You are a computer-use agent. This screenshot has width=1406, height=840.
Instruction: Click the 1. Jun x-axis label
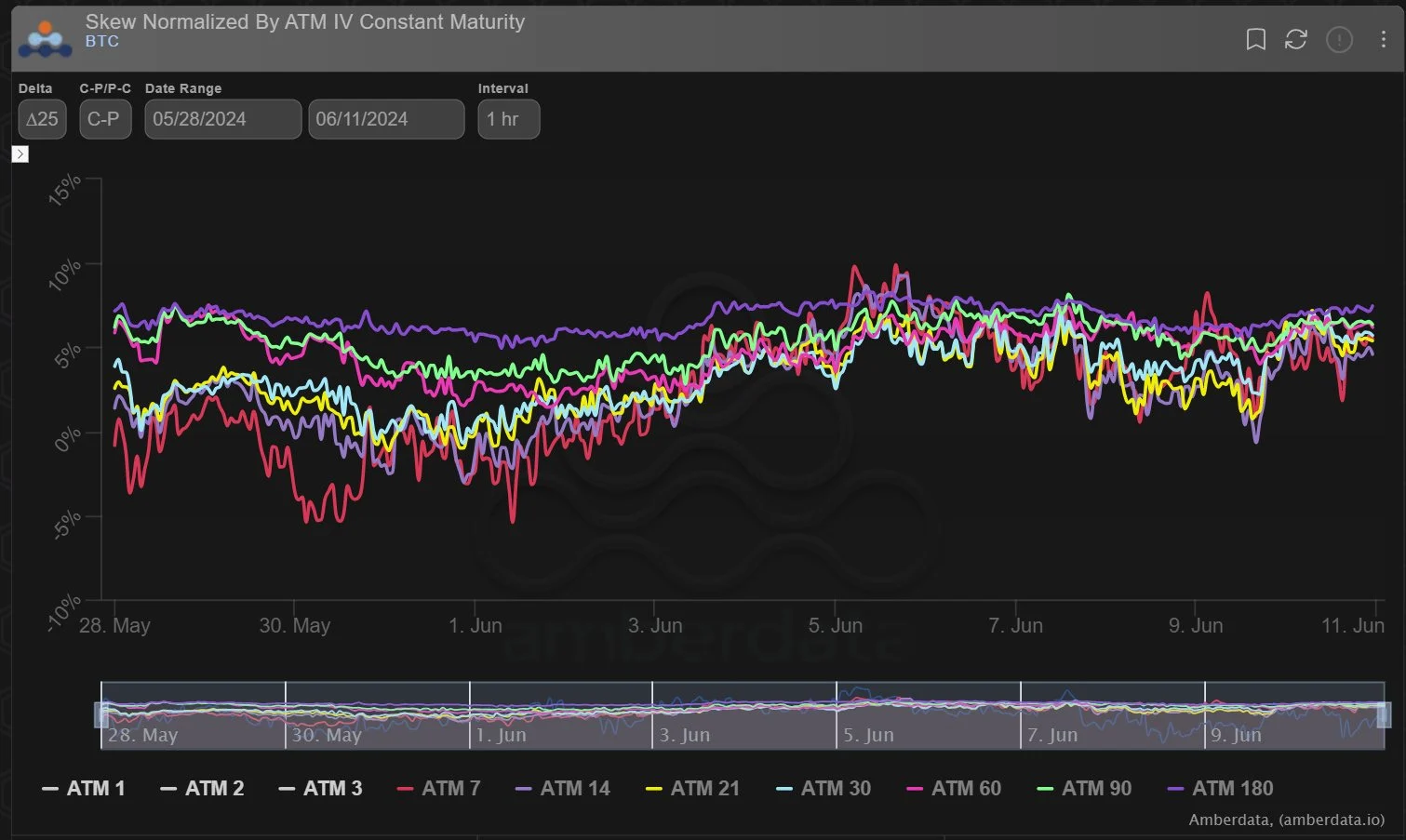[475, 625]
